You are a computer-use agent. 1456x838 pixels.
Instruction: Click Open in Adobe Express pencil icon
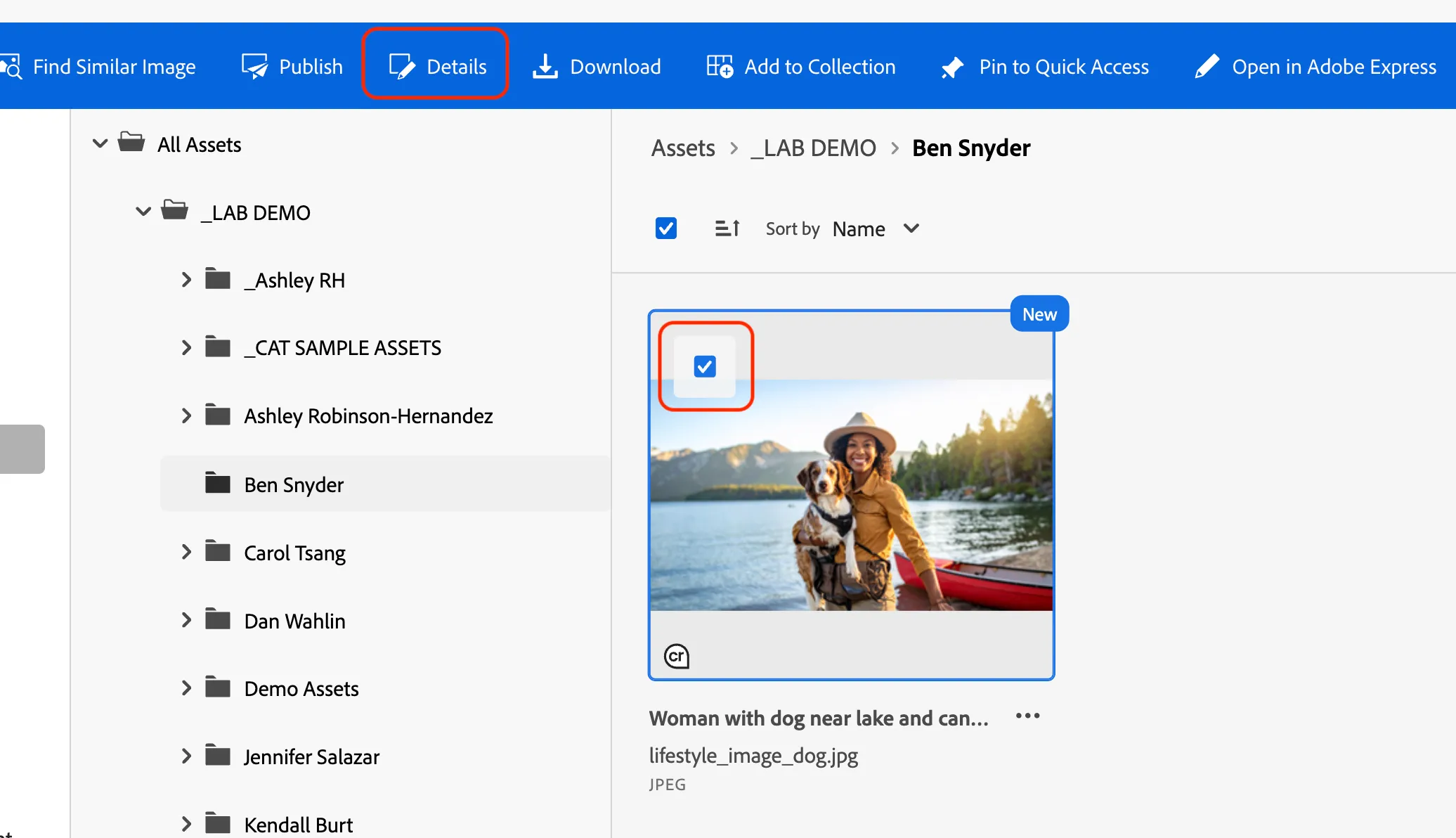1207,67
